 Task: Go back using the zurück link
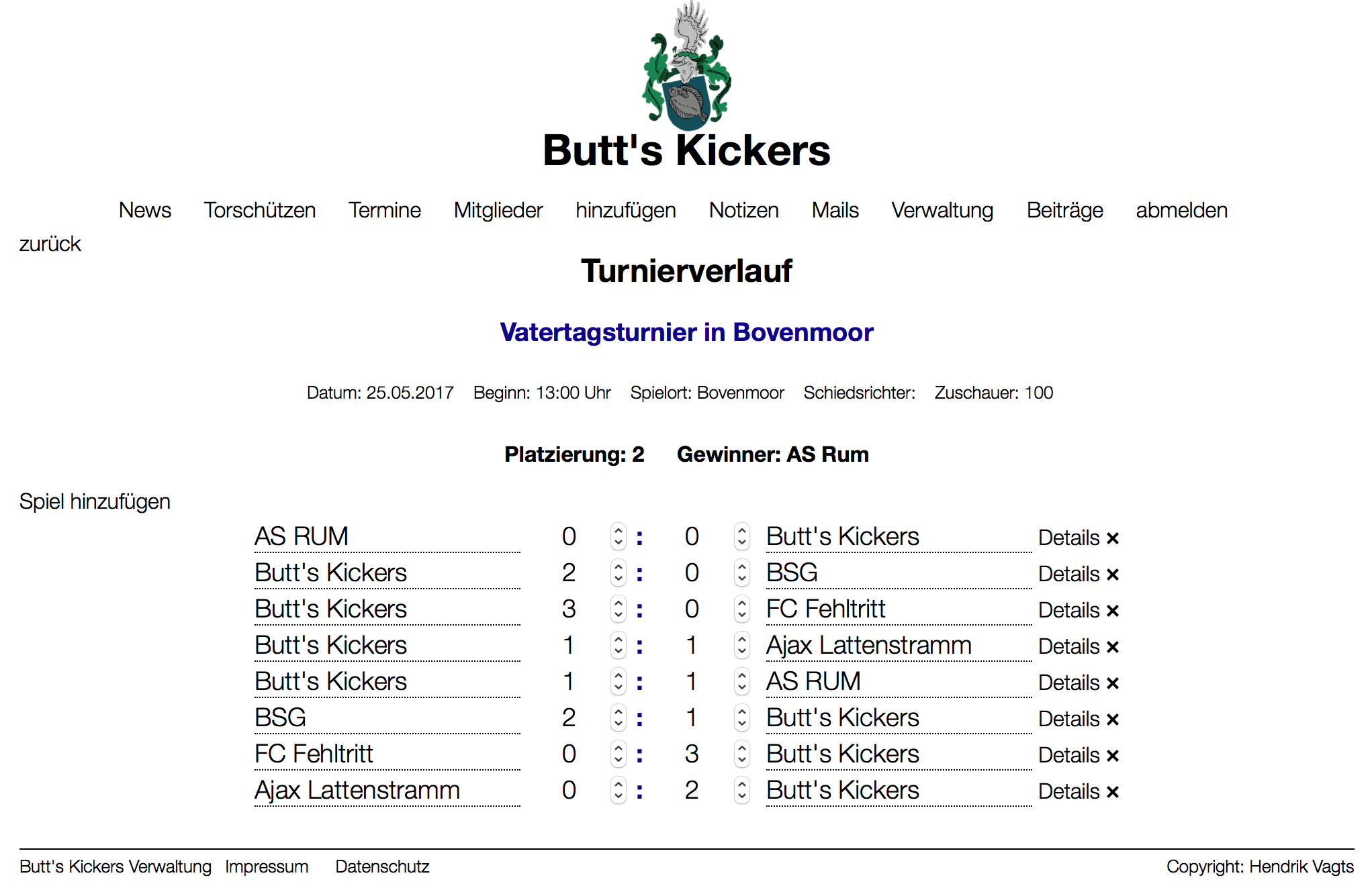[50, 244]
